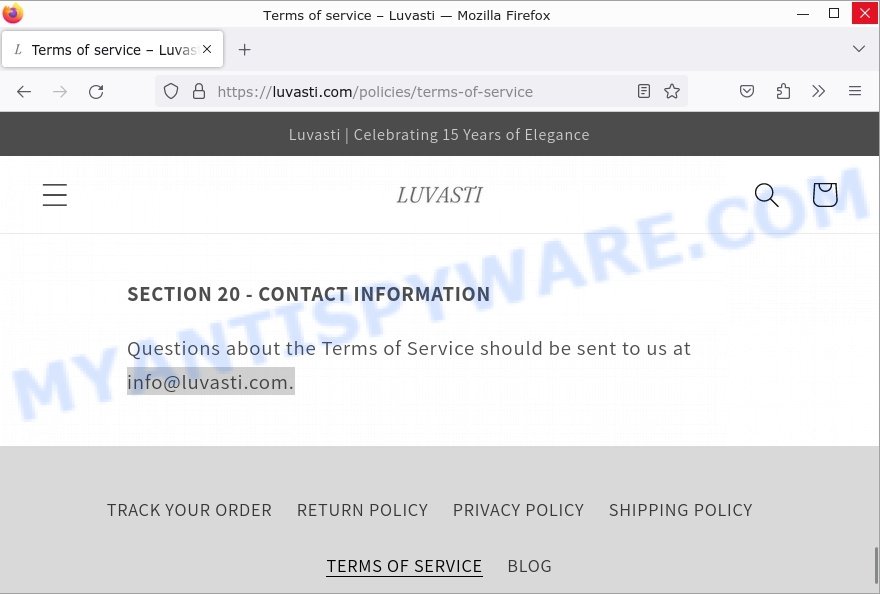880x594 pixels.
Task: Close the Firefox window
Action: (x=865, y=13)
